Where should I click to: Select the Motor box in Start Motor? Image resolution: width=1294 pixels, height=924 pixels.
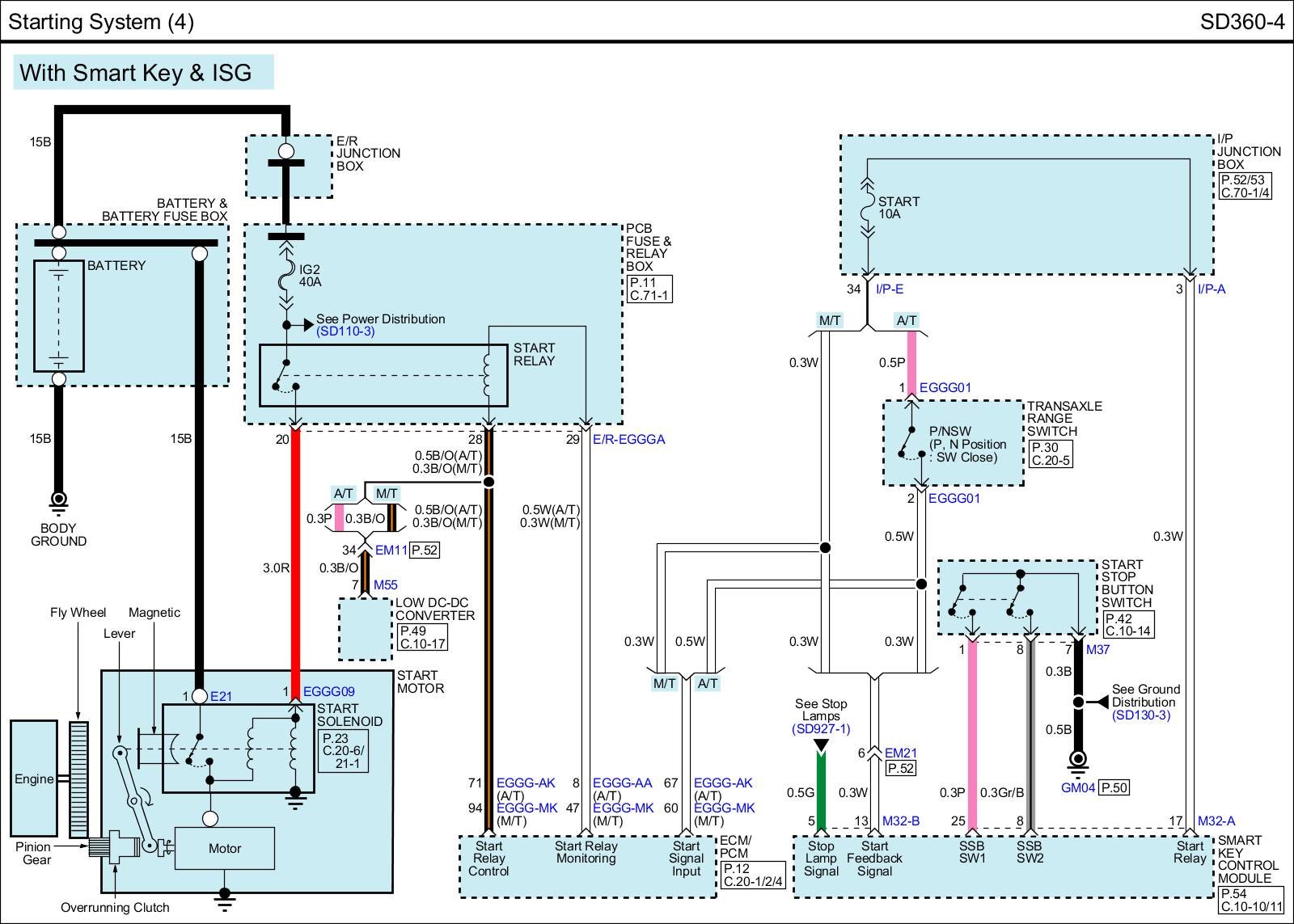tap(225, 848)
